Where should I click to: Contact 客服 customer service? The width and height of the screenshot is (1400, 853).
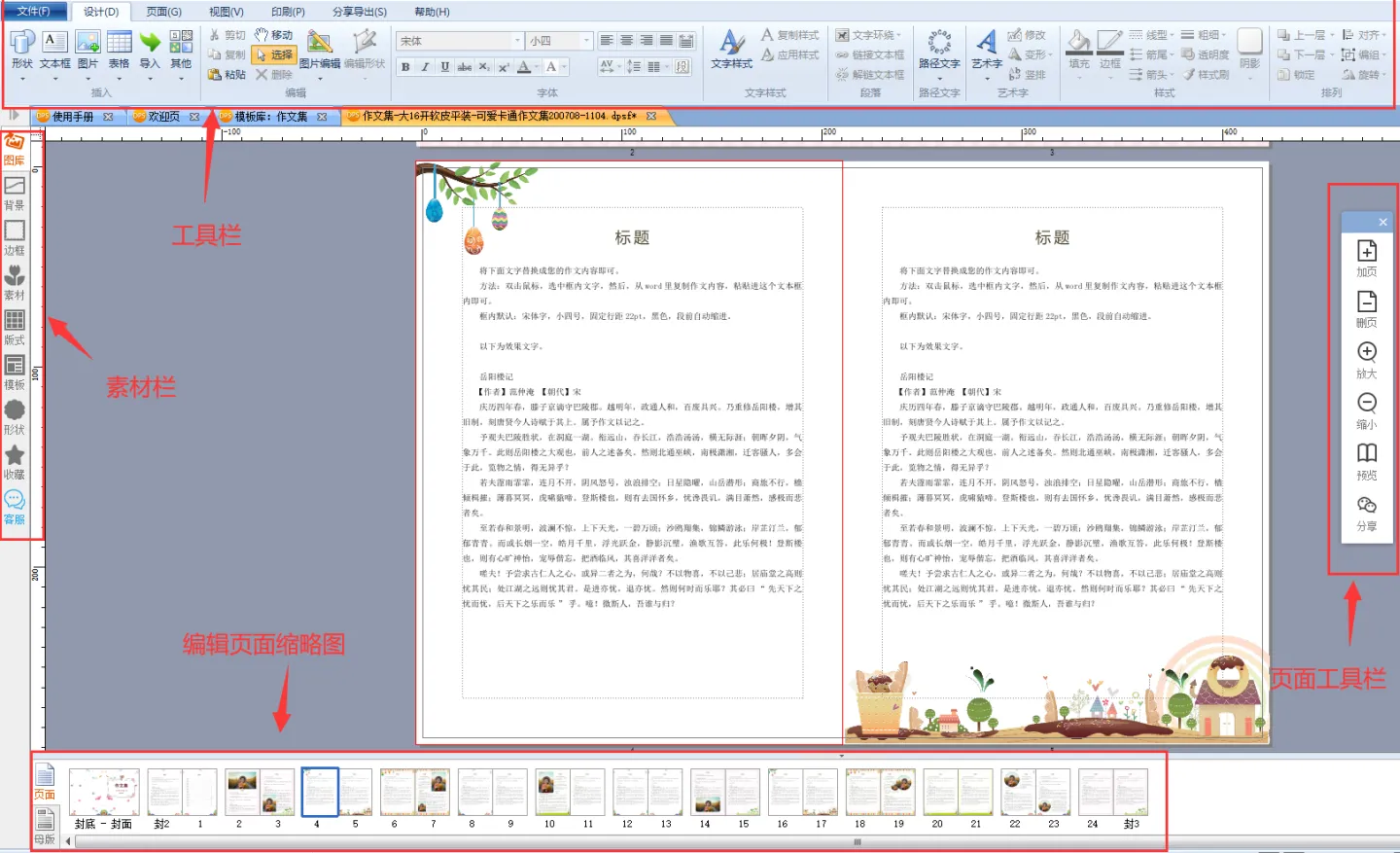tap(15, 508)
